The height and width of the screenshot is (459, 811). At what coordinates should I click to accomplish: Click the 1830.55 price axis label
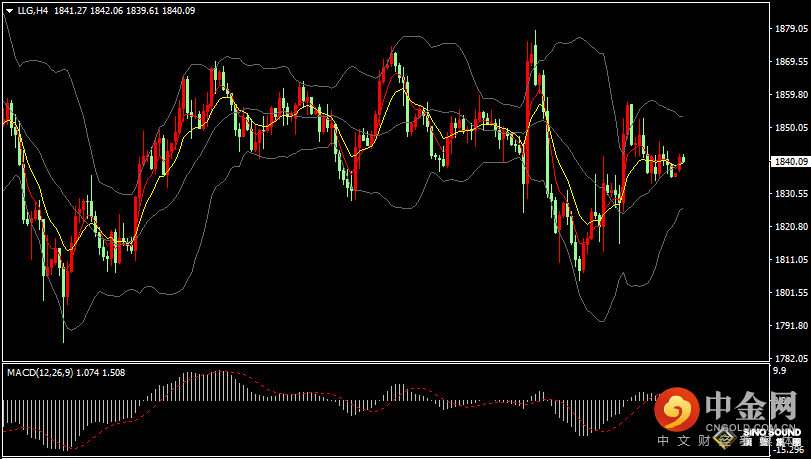coord(791,194)
